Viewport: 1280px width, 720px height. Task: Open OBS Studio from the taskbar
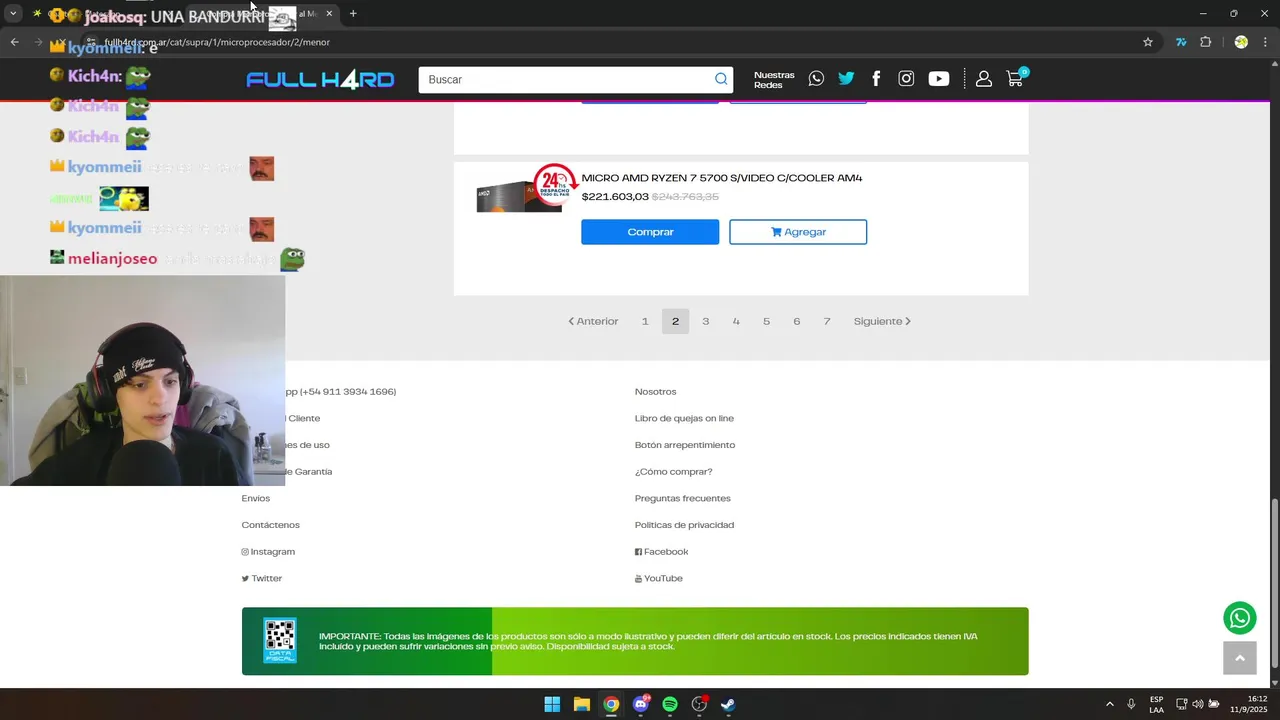coord(699,704)
